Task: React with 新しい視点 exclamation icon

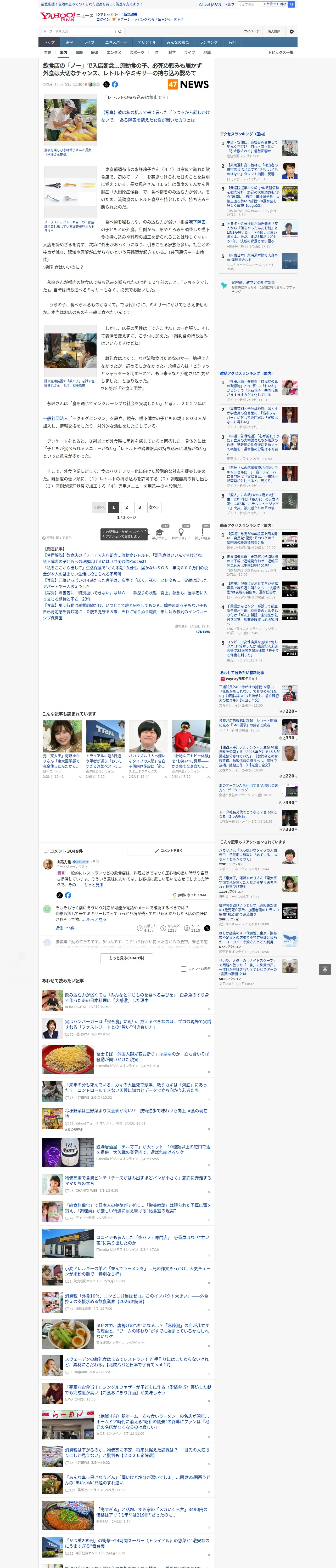Action: [203, 532]
